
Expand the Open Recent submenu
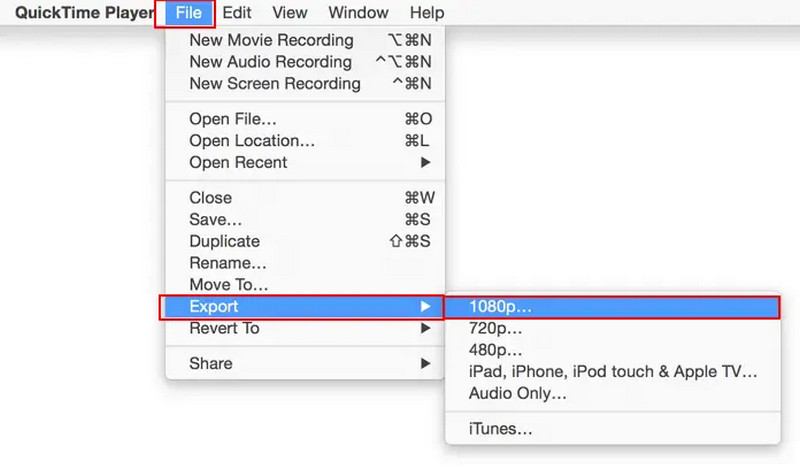point(238,162)
